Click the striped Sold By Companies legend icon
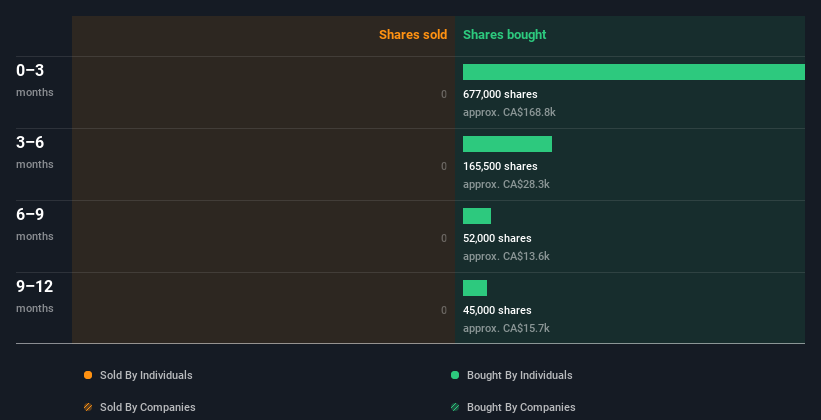The image size is (821, 420). (x=88, y=407)
